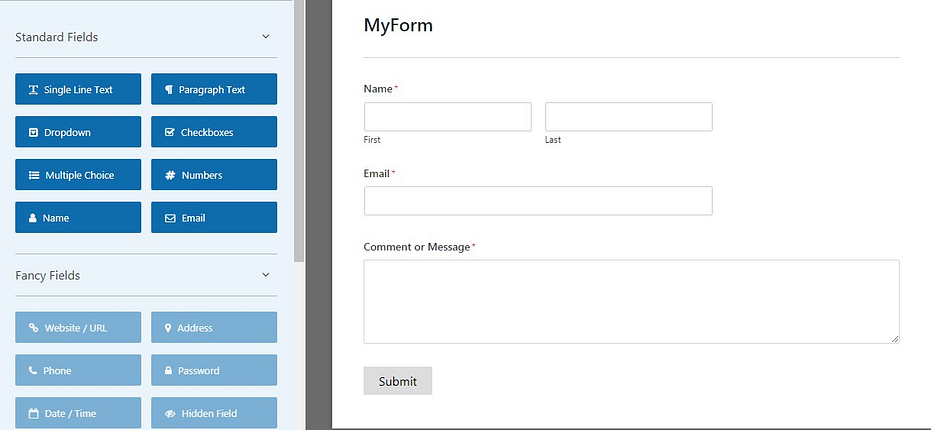Image resolution: width=931 pixels, height=430 pixels.
Task: Add the Checkboxes field
Action: pos(214,132)
